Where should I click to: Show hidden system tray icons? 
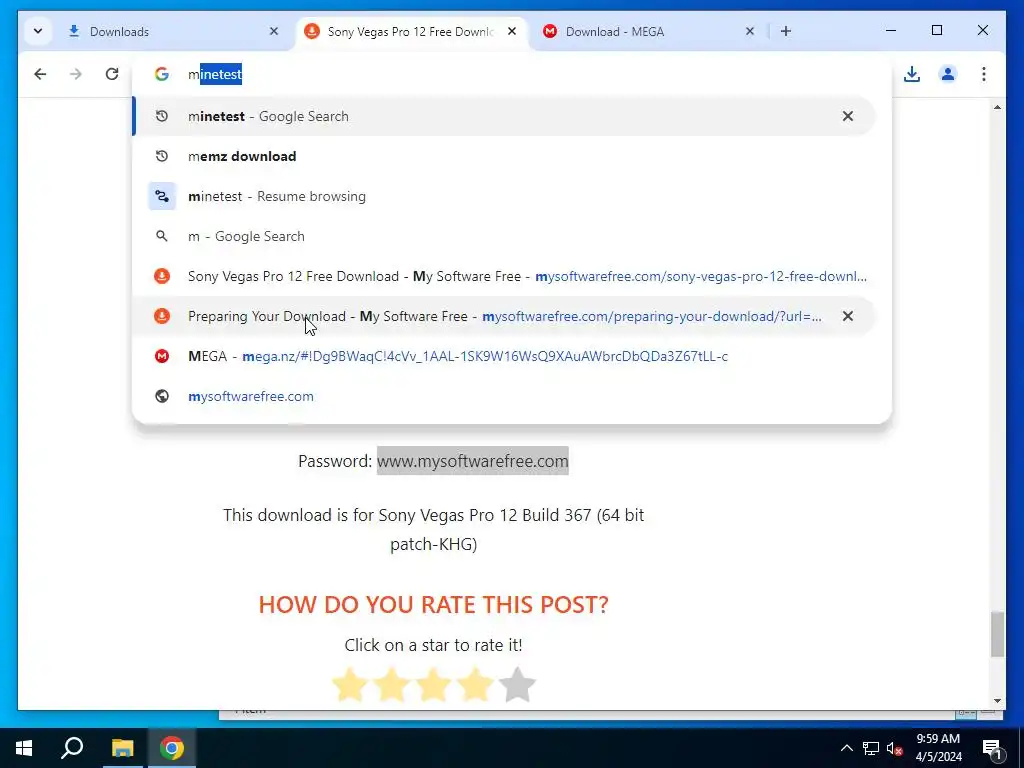tap(846, 748)
